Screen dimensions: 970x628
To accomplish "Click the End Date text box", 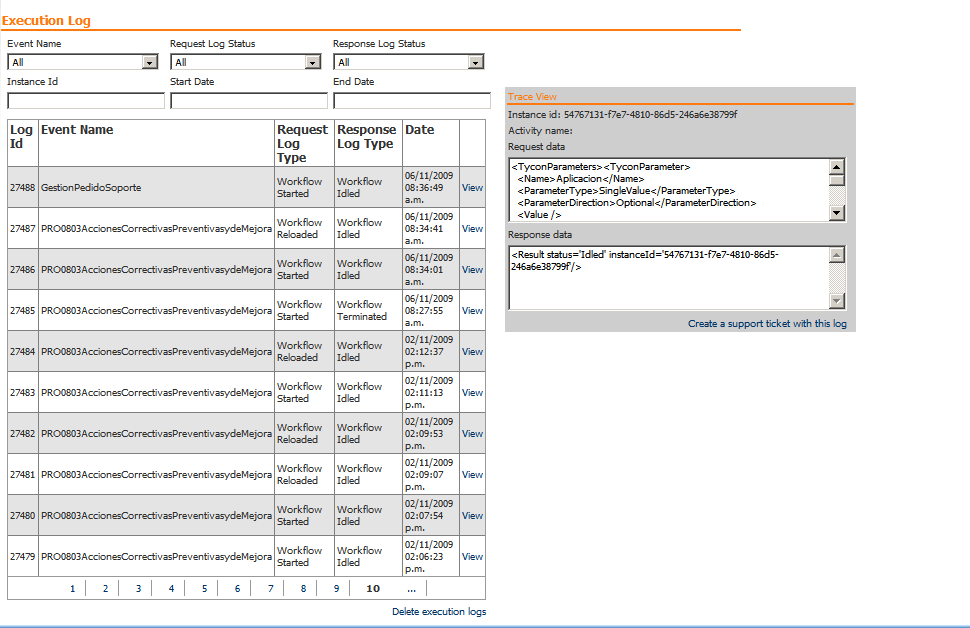I will [x=412, y=101].
